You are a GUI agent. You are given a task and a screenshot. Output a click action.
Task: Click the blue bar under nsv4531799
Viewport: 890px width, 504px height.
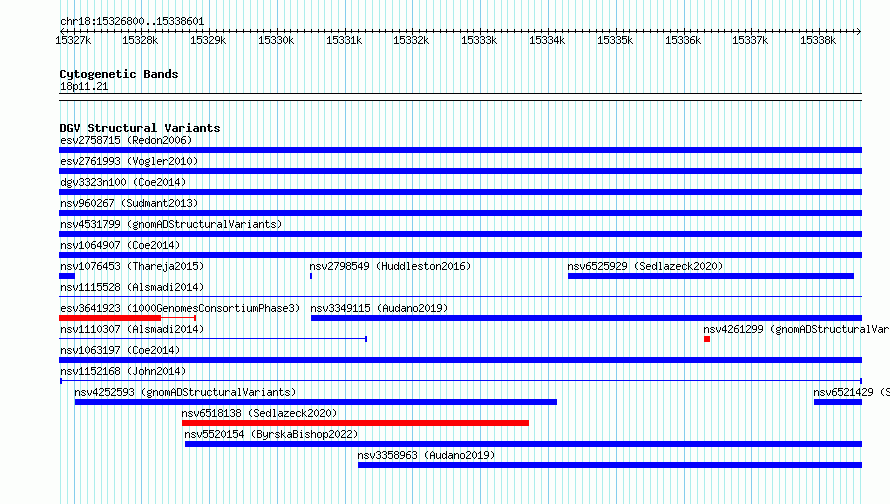coord(460,234)
